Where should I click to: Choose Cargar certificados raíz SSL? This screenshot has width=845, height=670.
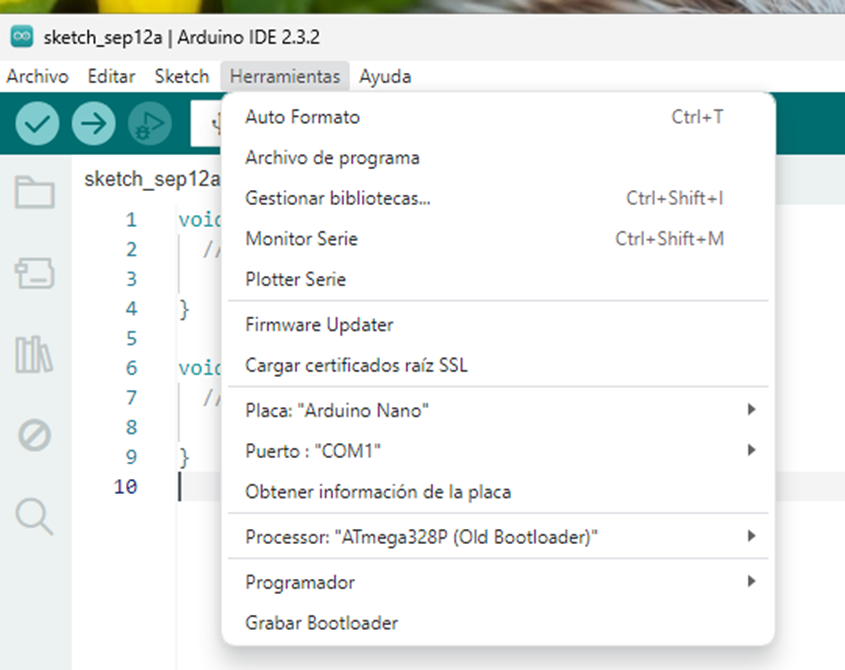pos(498,365)
